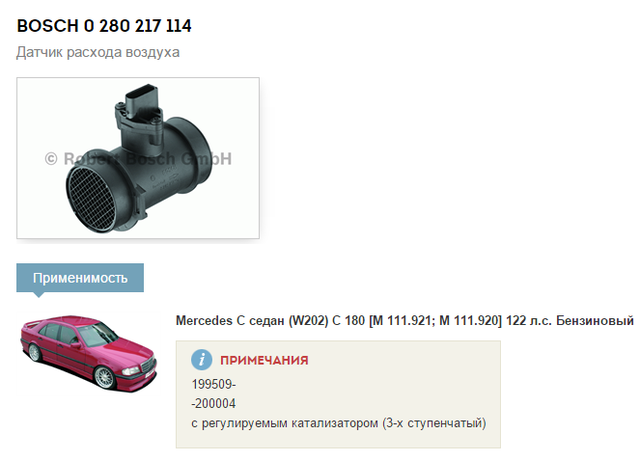Click the Бензиновый fuel type text

[595, 321]
